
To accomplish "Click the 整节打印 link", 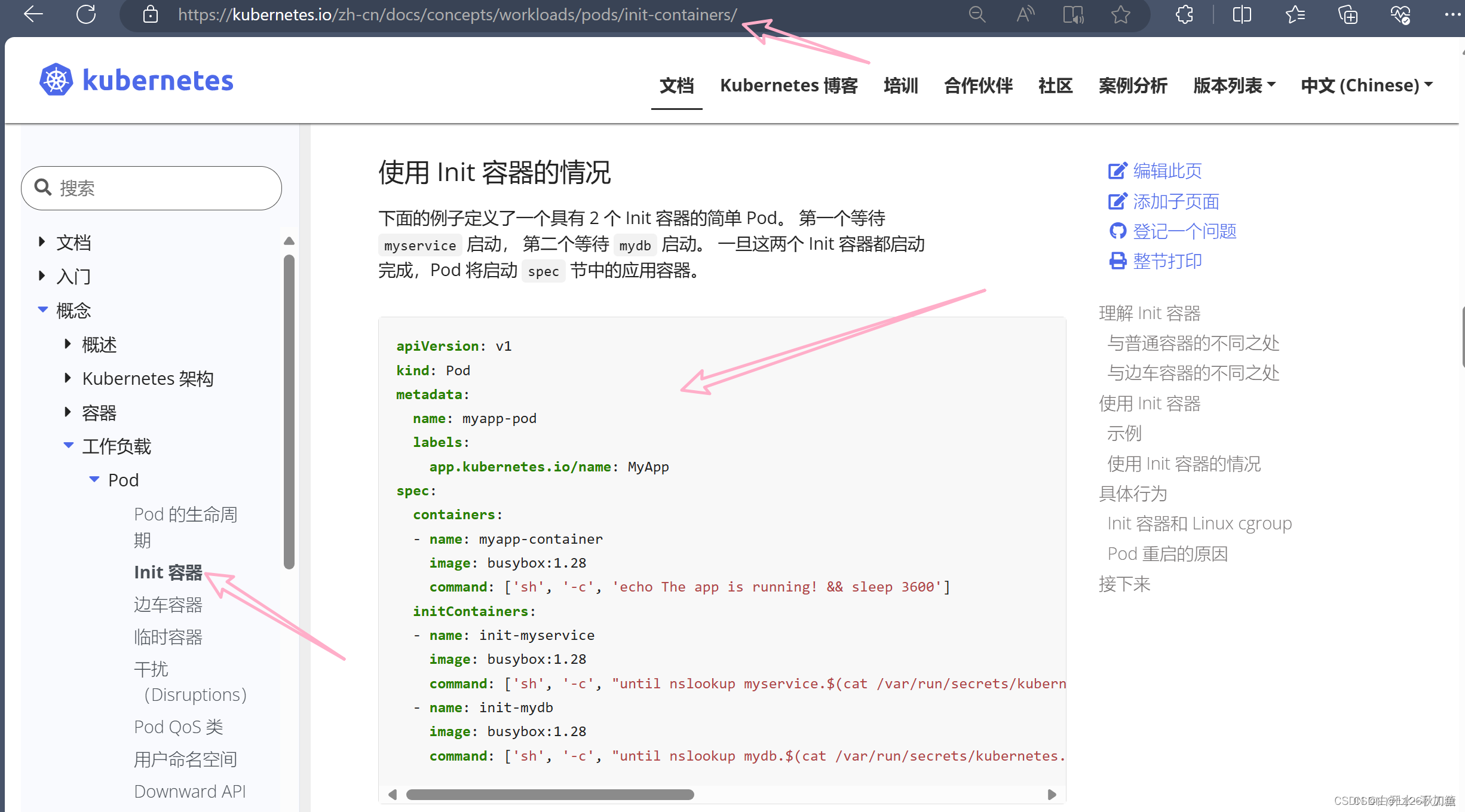I will pyautogui.click(x=1167, y=261).
